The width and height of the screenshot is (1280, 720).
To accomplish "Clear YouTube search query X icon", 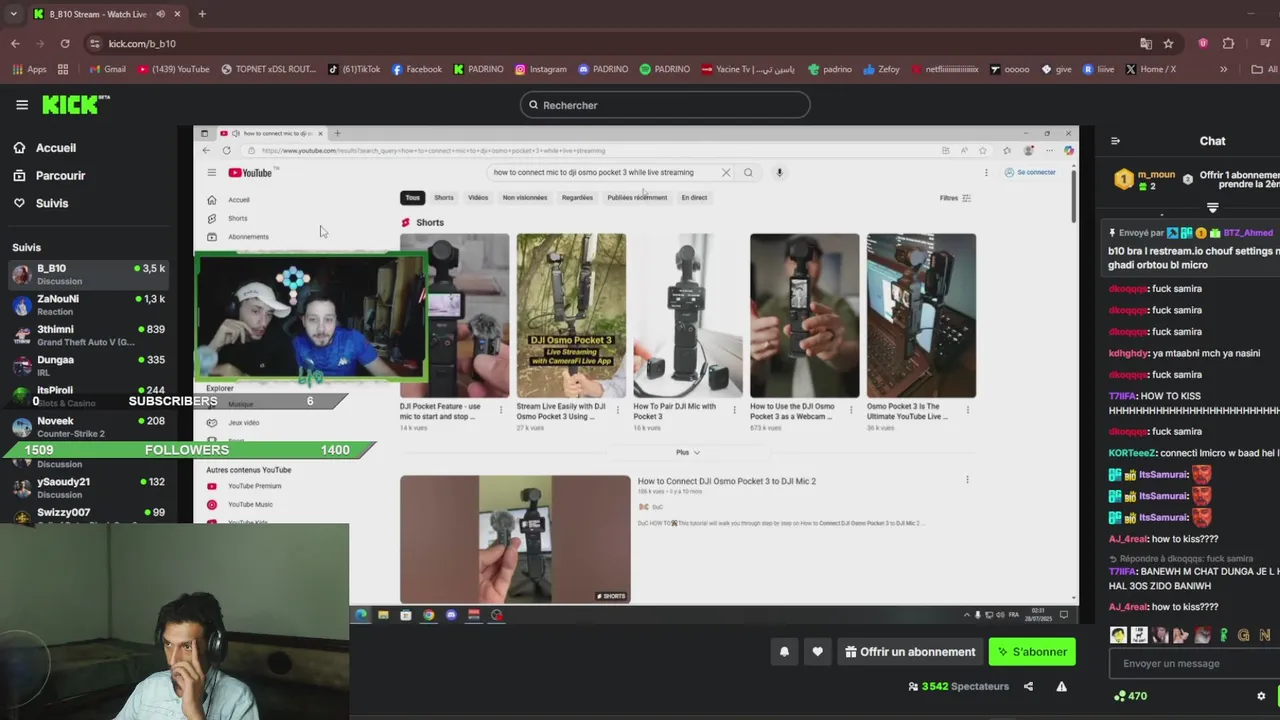I will pos(726,172).
